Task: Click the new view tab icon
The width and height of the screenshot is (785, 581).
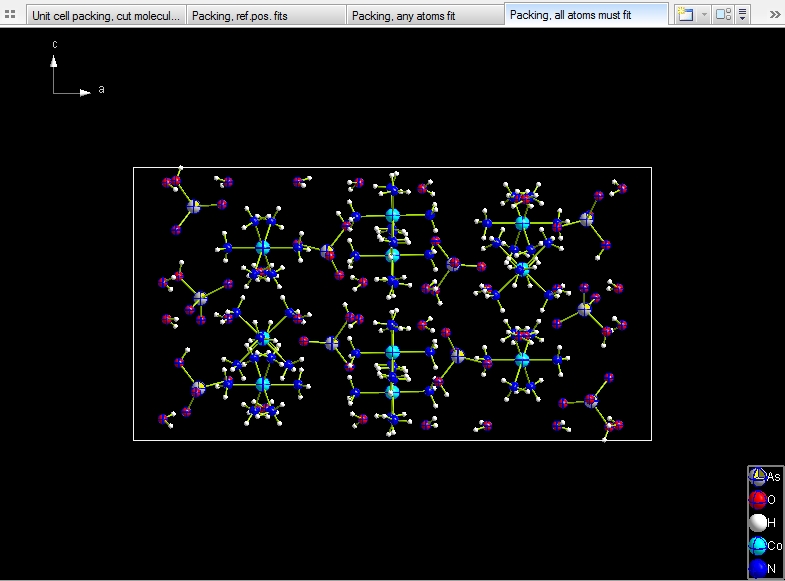Action: pyautogui.click(x=685, y=15)
